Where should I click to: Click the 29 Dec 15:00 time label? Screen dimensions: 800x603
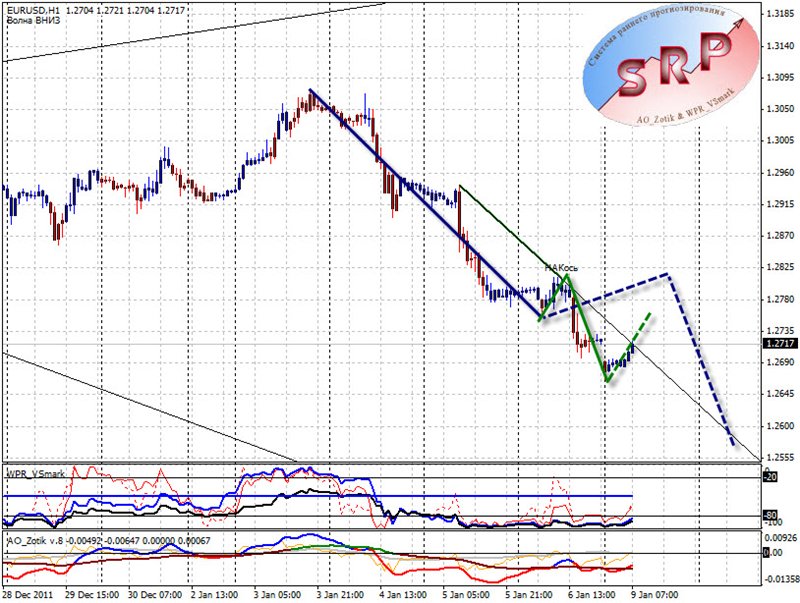[92, 595]
